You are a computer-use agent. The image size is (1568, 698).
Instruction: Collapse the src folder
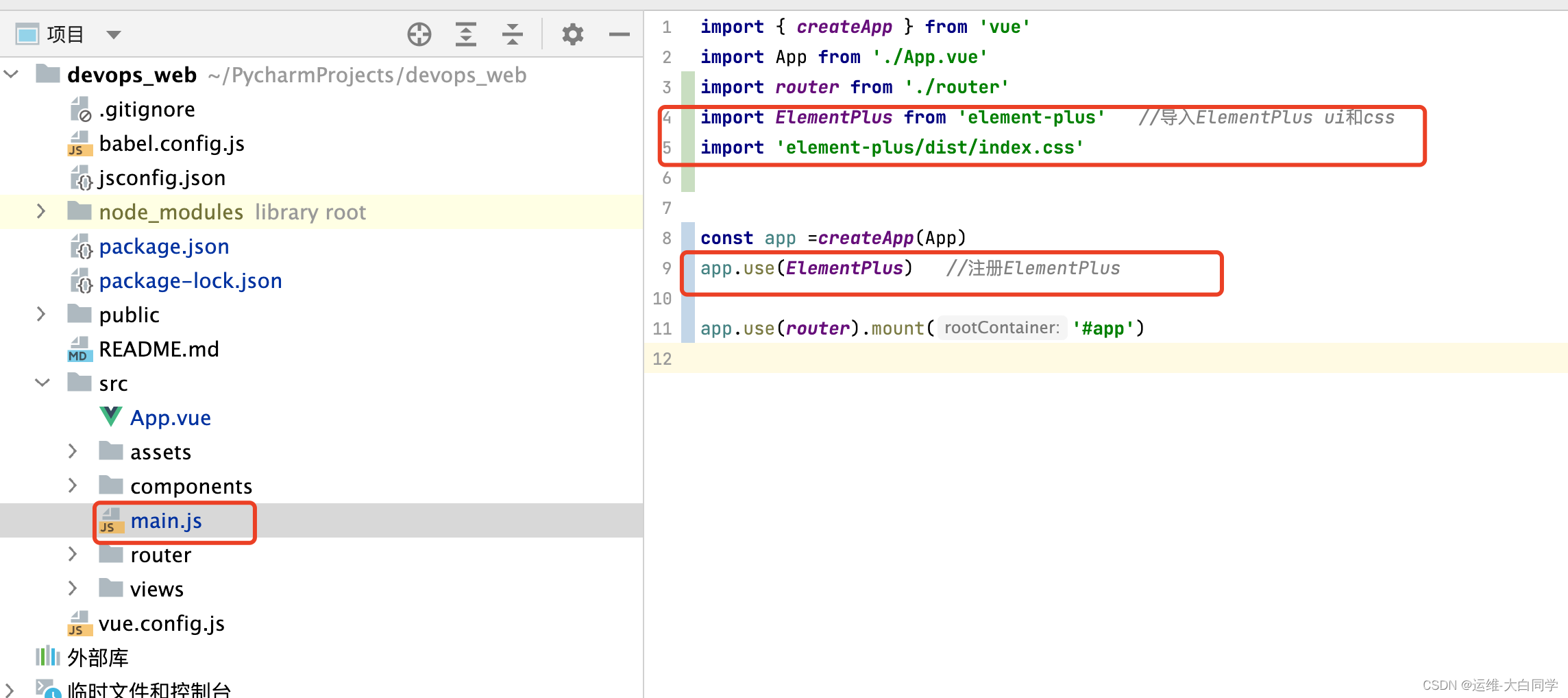pyautogui.click(x=42, y=383)
